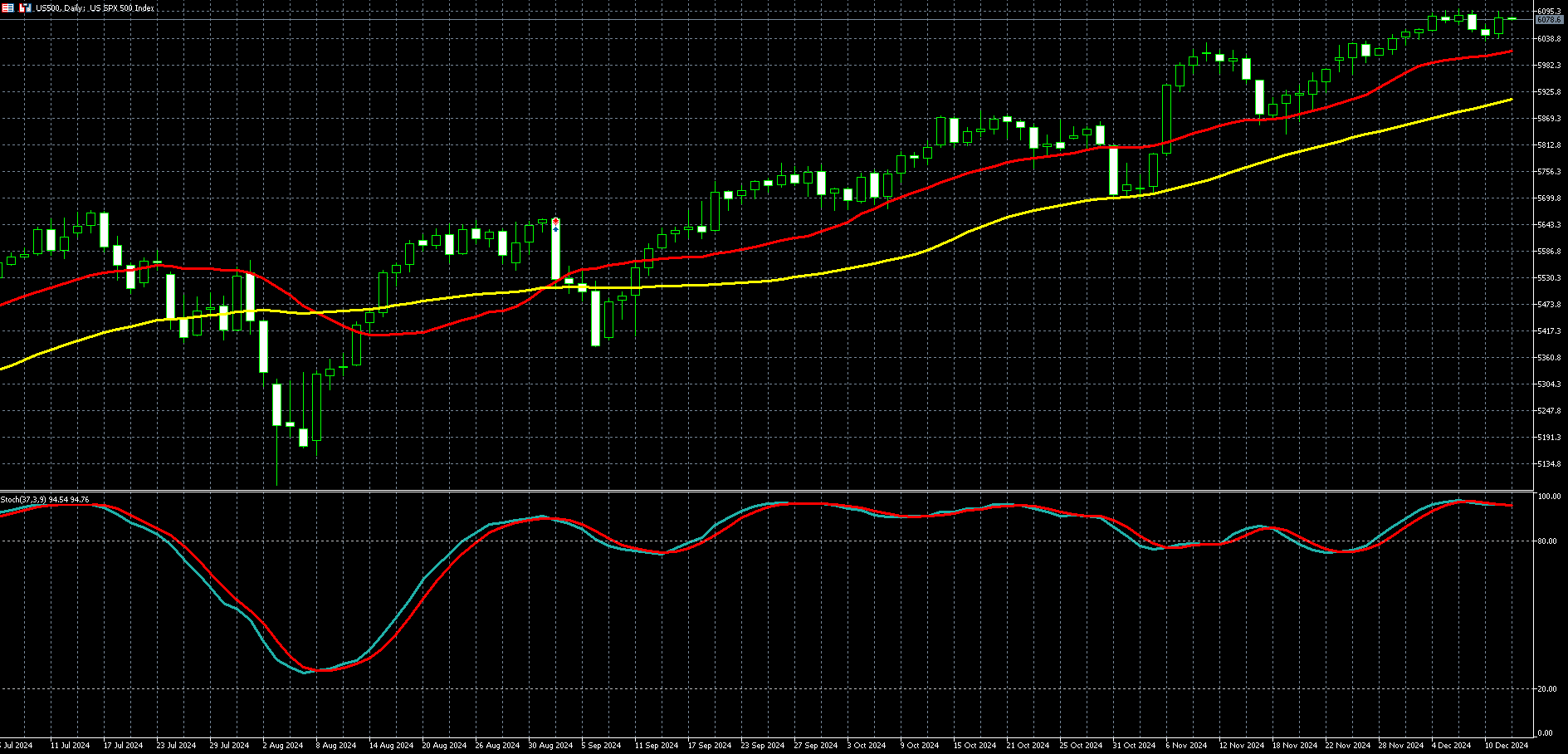
Task: Click the '23 Jul 2024' date label
Action: point(176,746)
